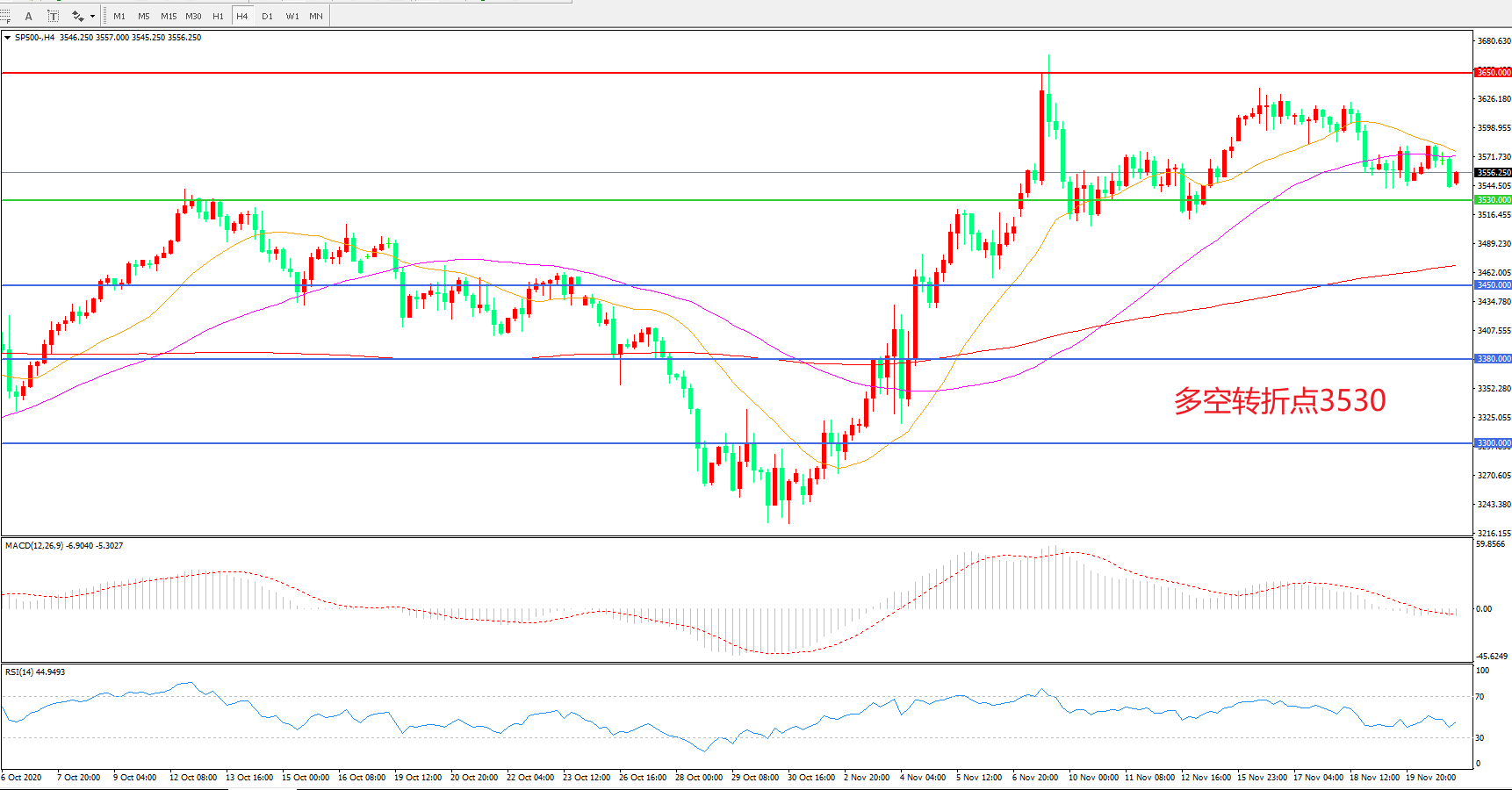Viewport: 1512px width, 790px height.
Task: Change timeframe to D1 daily
Action: 267,16
